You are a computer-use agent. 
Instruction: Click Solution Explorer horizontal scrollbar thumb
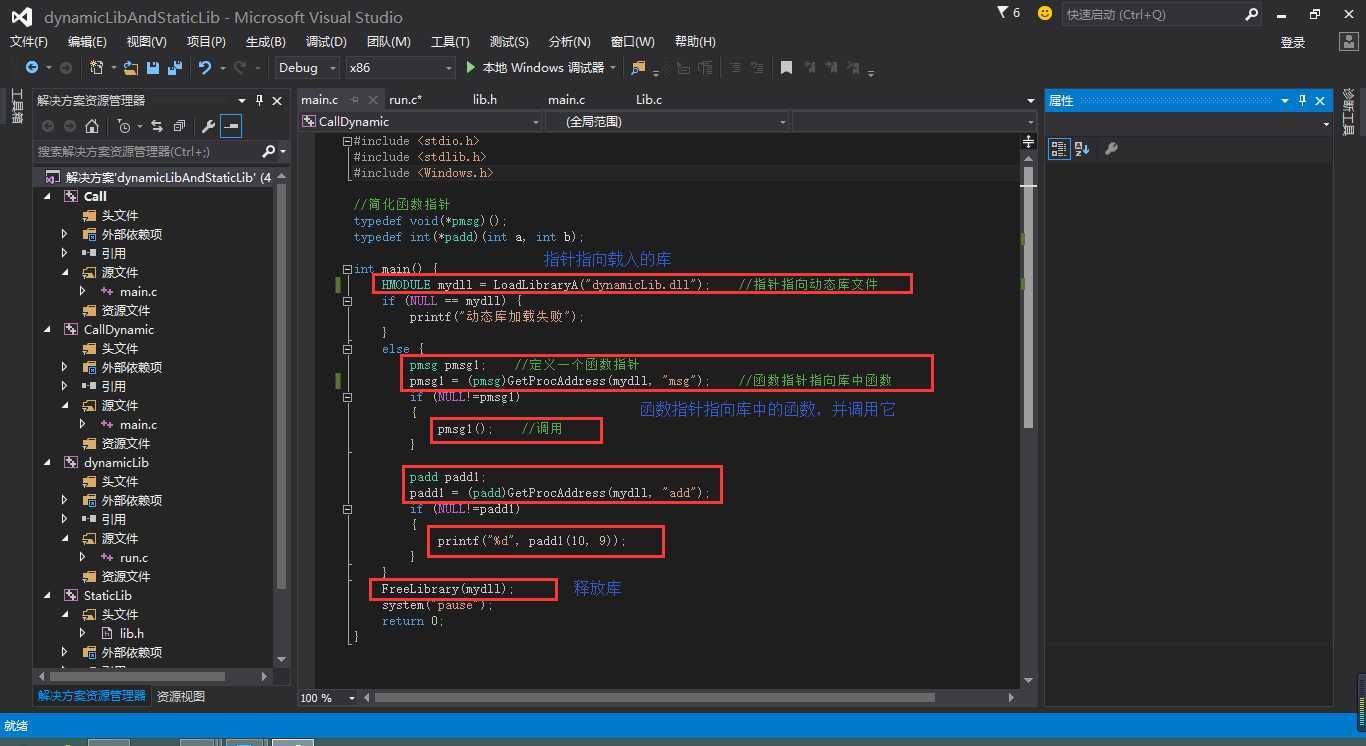coord(137,676)
